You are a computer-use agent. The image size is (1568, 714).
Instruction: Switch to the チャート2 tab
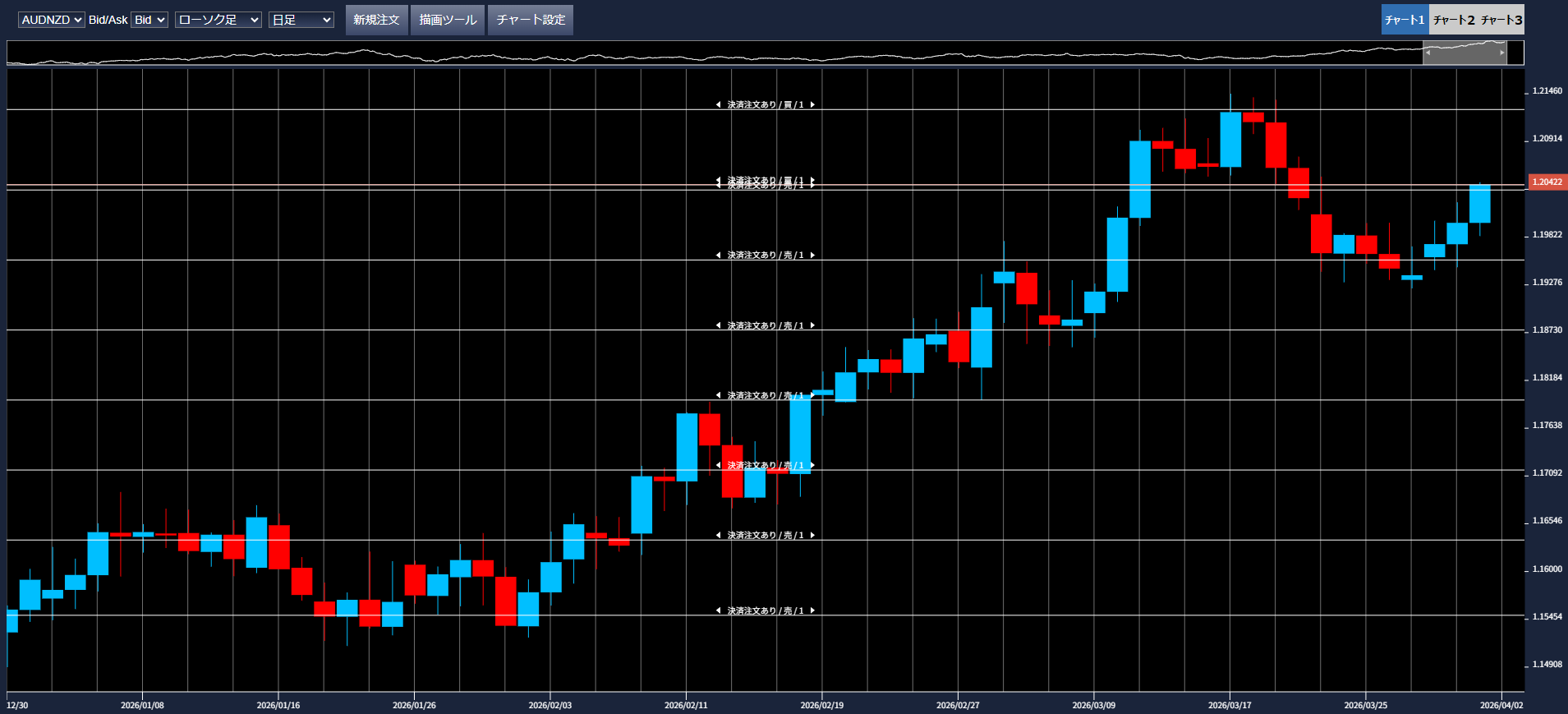click(1453, 20)
